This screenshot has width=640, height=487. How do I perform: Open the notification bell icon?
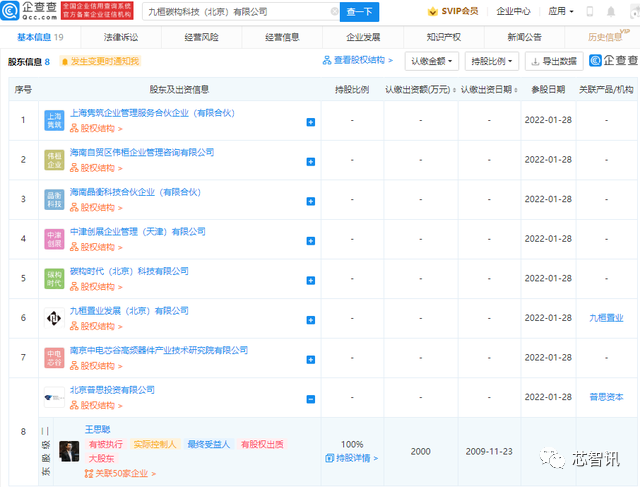611,11
